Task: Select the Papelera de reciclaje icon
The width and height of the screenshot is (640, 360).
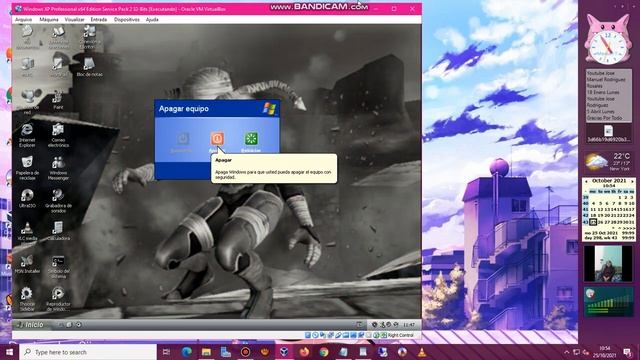Action: 27,168
